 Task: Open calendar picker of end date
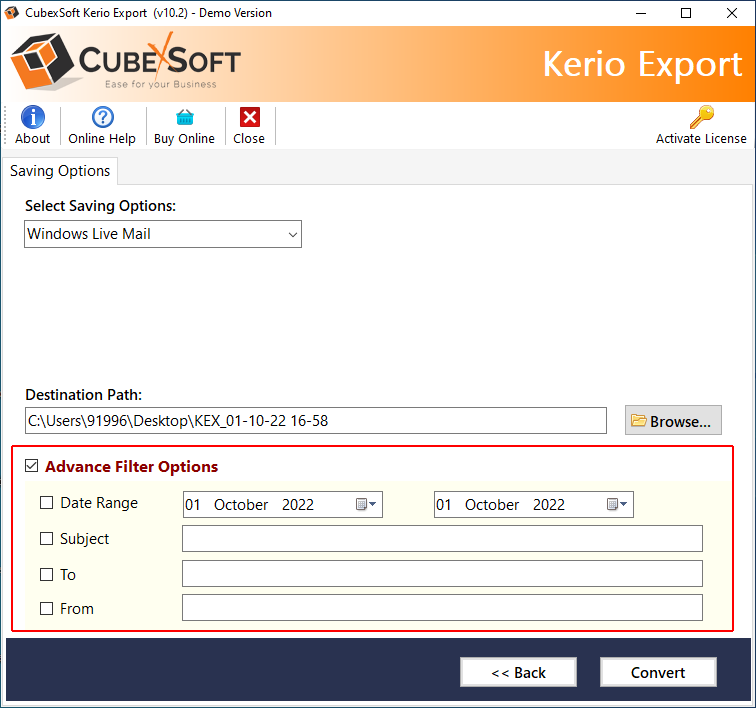click(617, 504)
